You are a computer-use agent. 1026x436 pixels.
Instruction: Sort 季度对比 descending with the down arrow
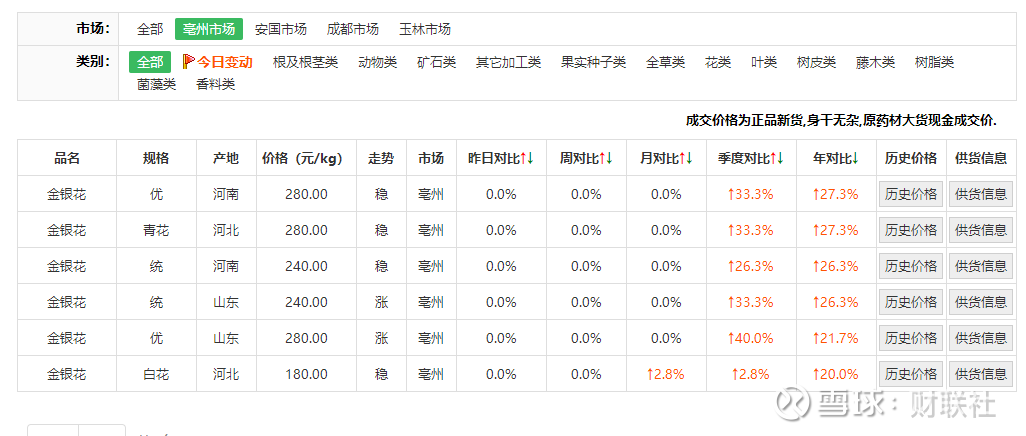[780, 158]
